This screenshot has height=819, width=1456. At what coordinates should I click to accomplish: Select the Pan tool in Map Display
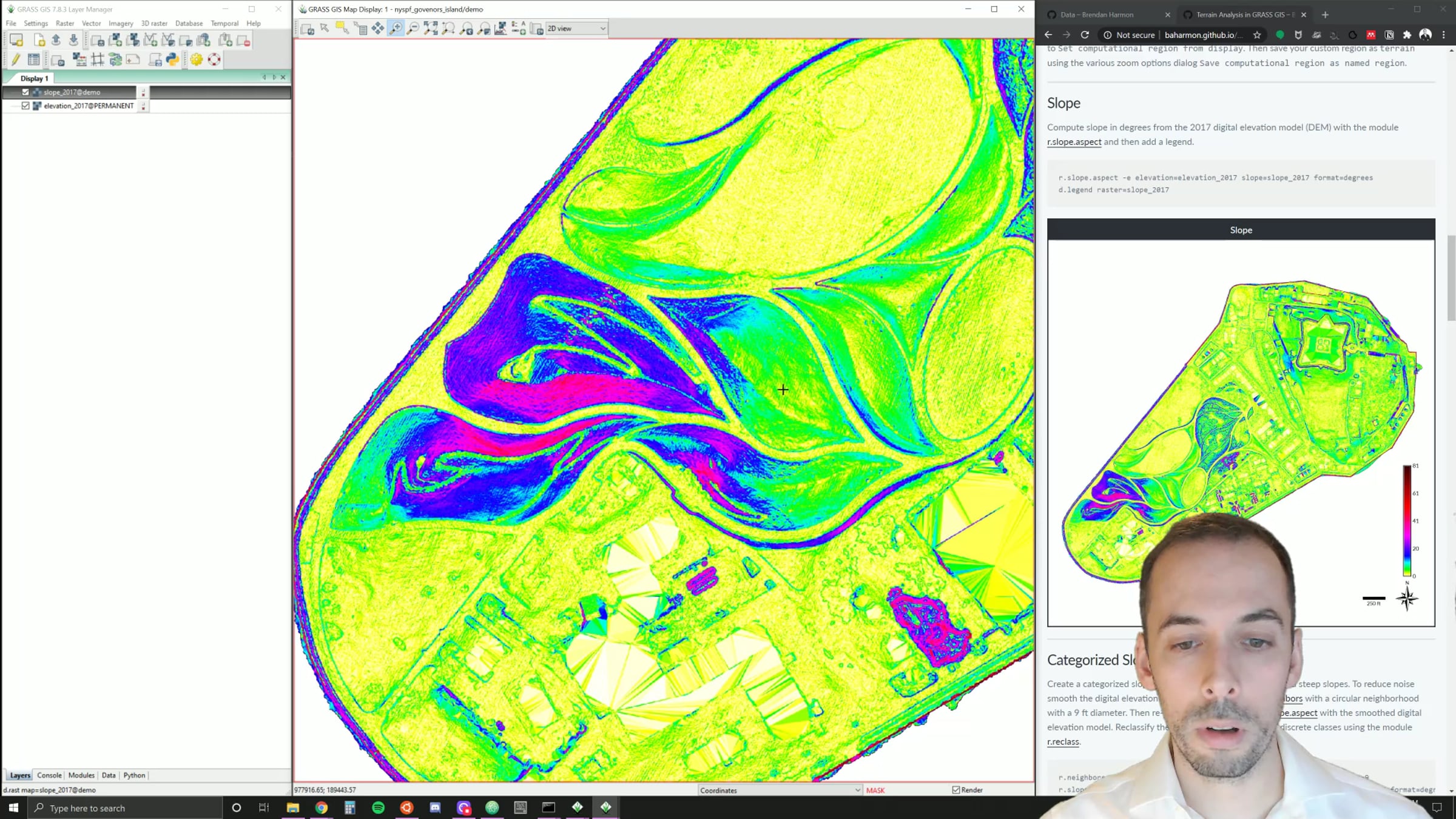point(377,29)
